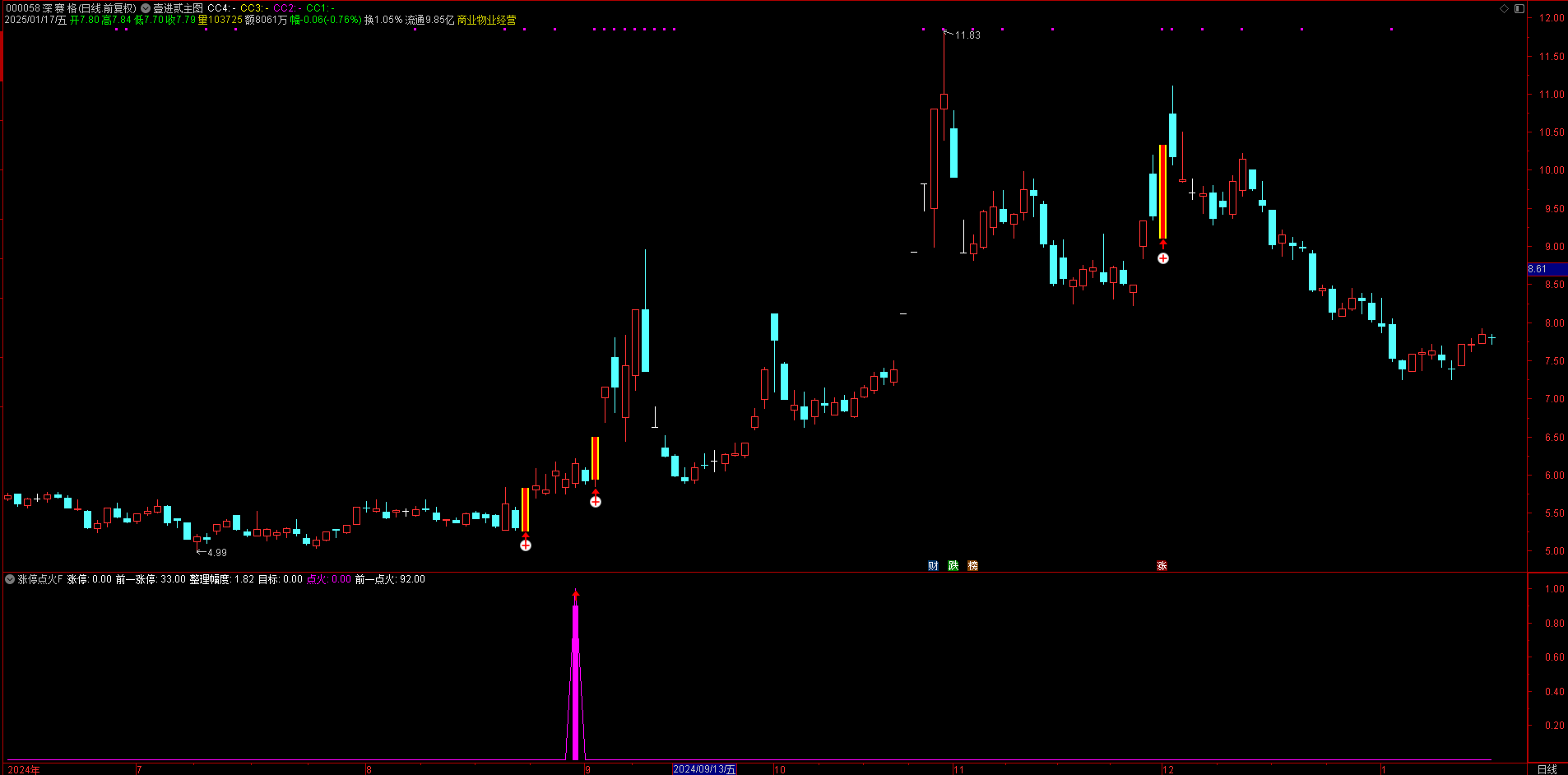The height and width of the screenshot is (775, 1568).
Task: Click the 商业物业经营 sector link
Action: pyautogui.click(x=486, y=20)
